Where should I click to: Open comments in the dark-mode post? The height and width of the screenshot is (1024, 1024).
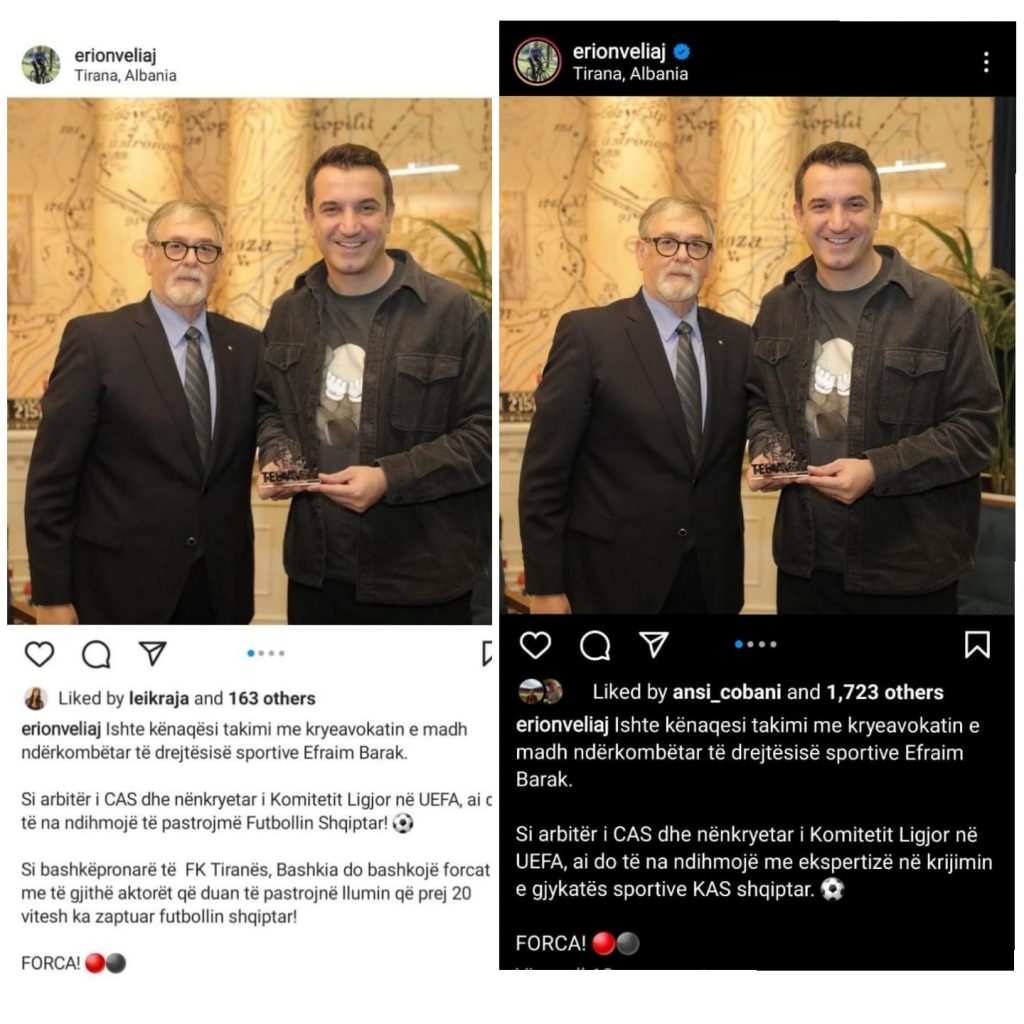click(x=595, y=646)
